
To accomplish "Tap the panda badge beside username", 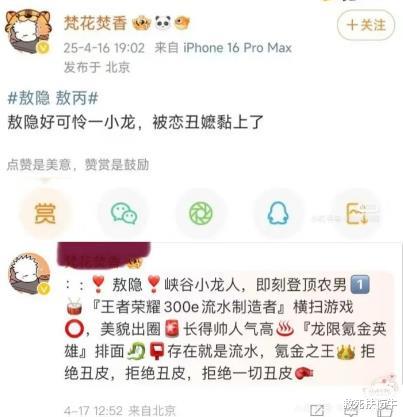I will [163, 23].
